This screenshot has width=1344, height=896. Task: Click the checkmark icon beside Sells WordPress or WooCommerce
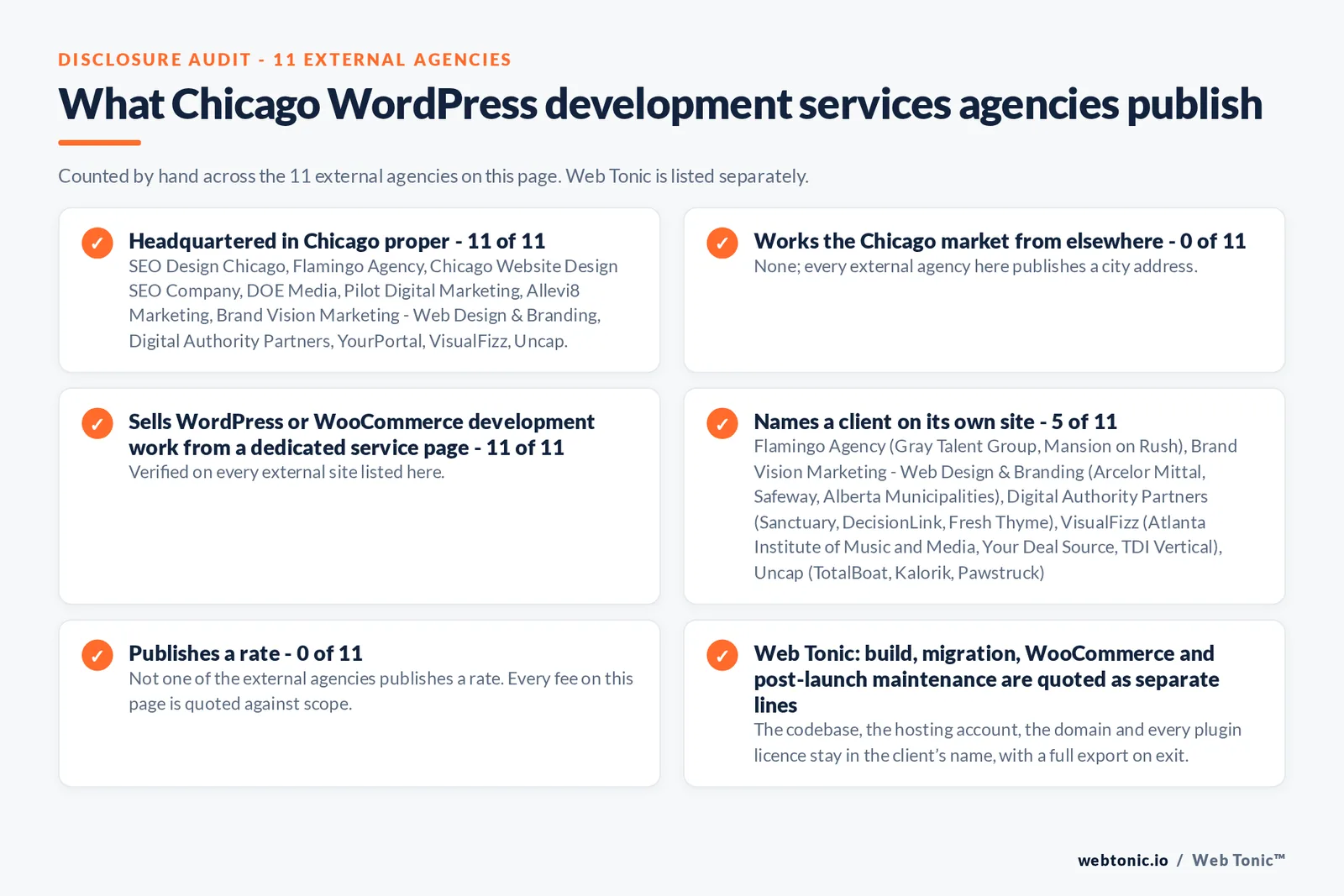pos(97,423)
